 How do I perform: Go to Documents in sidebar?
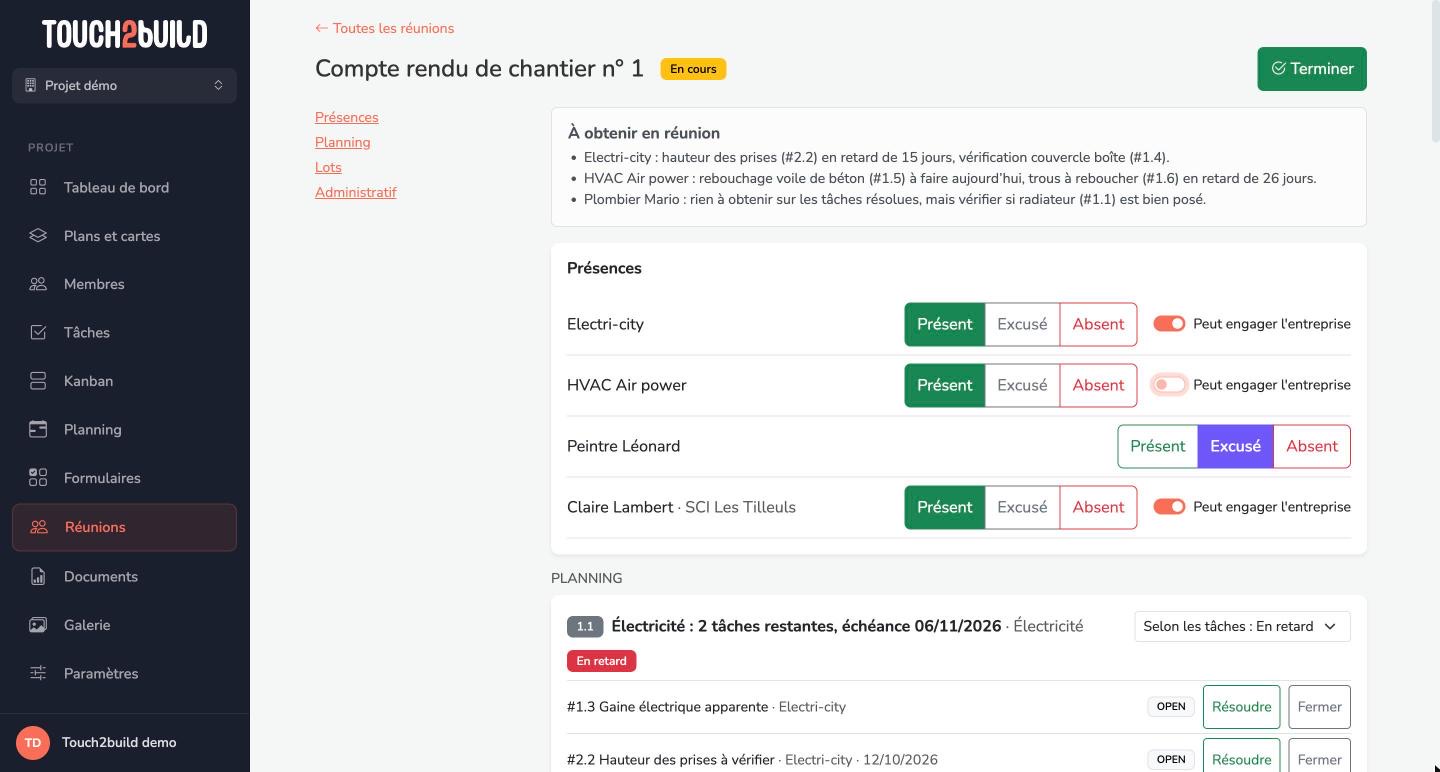point(125,576)
